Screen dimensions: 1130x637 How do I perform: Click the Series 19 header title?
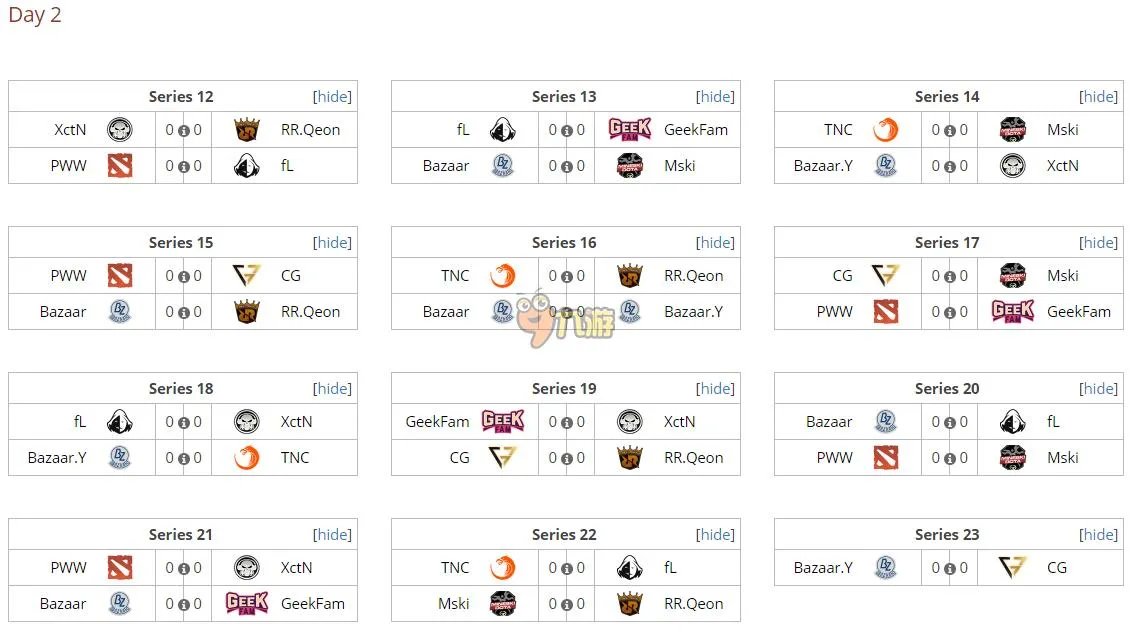564,389
